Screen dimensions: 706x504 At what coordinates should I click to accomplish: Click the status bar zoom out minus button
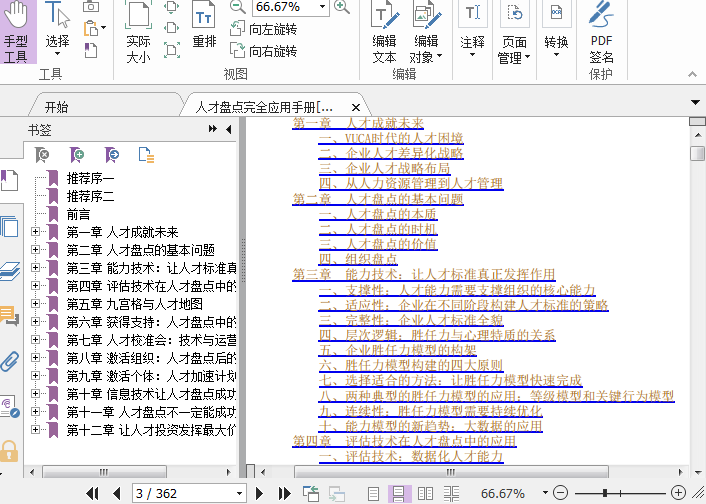pyautogui.click(x=561, y=493)
